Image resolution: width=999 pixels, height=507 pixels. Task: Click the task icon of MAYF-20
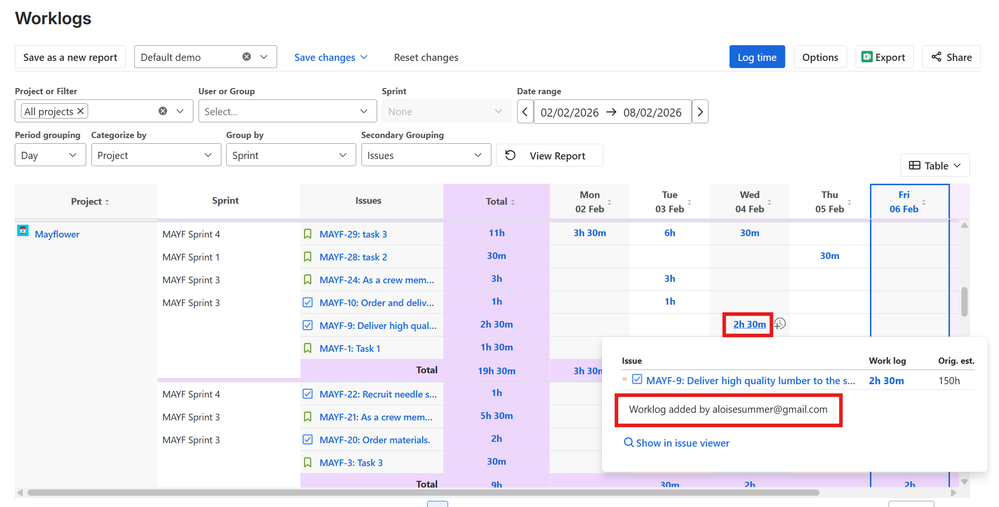pyautogui.click(x=308, y=439)
